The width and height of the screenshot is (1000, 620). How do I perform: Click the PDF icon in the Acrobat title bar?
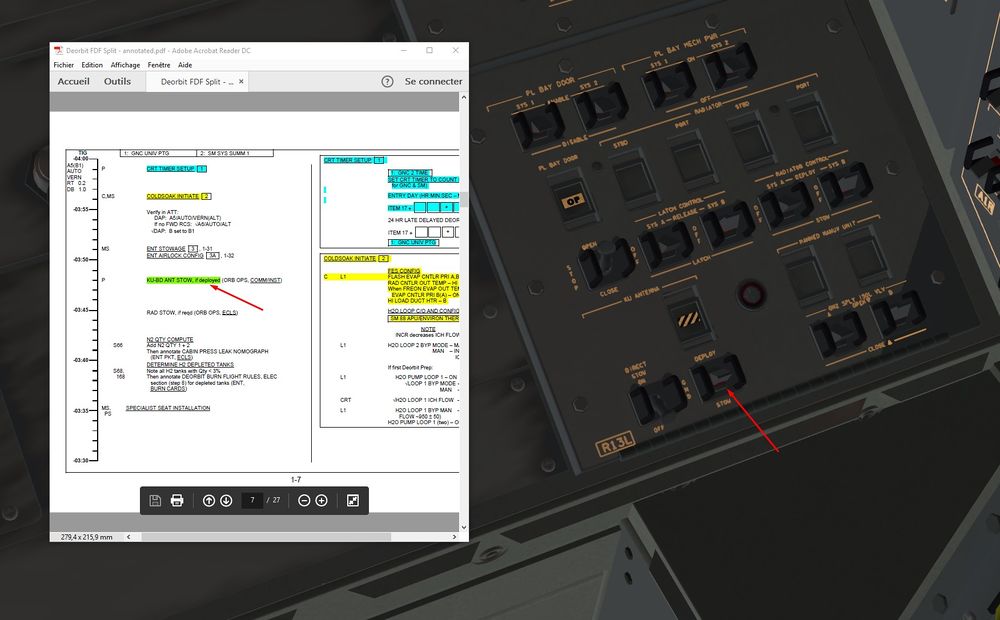(x=58, y=50)
